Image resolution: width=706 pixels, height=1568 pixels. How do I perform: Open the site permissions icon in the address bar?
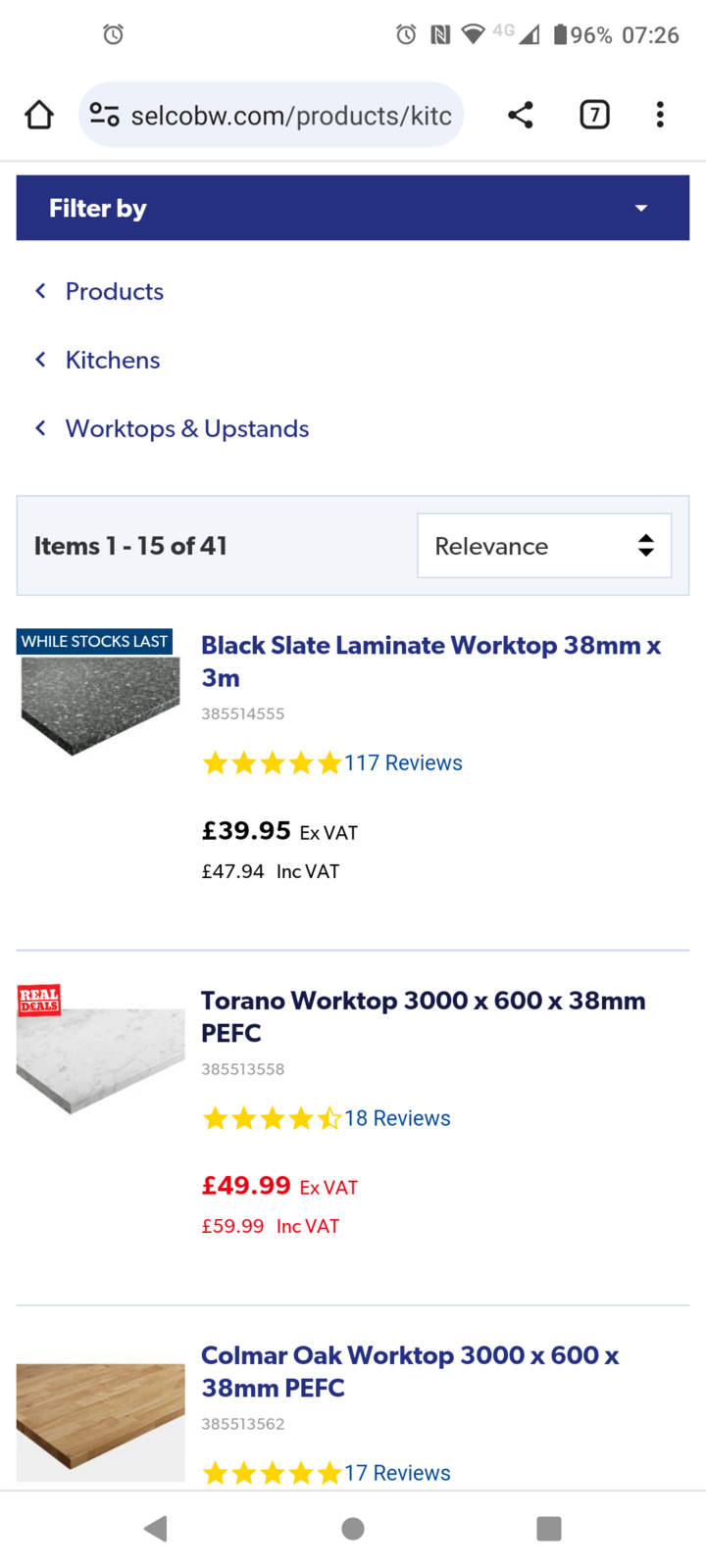click(x=104, y=115)
